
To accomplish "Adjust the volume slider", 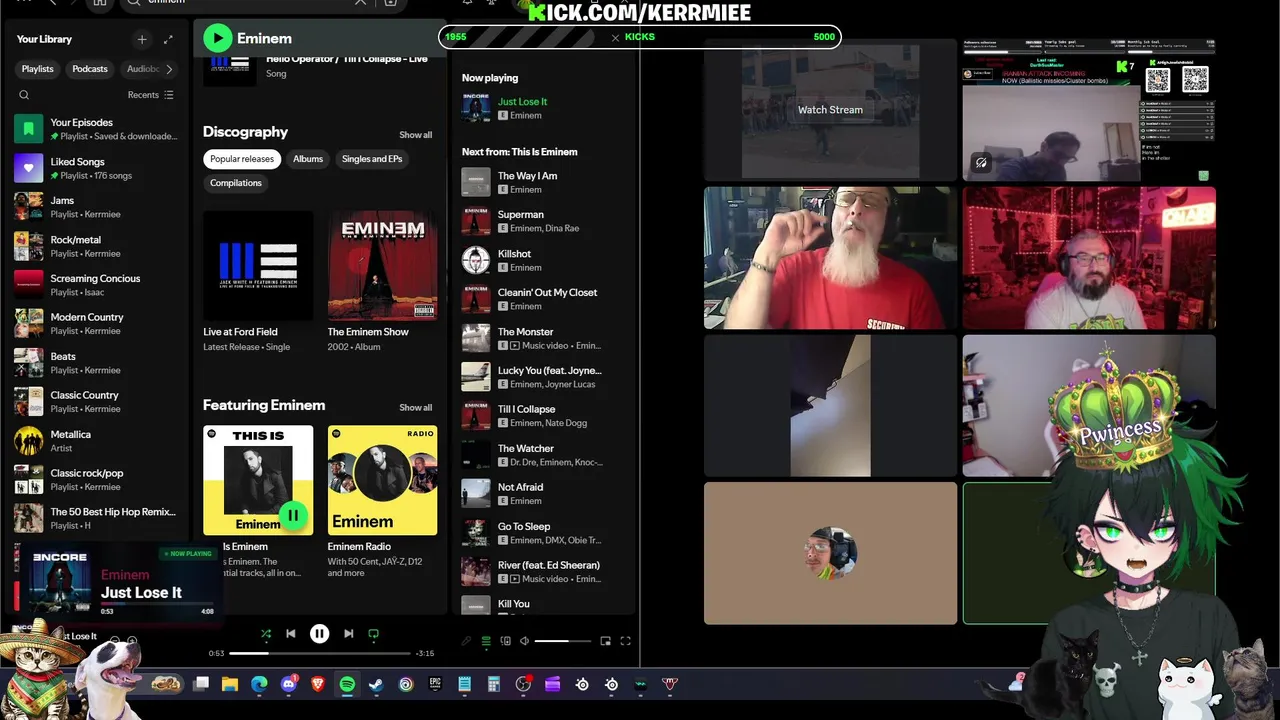I will [565, 641].
